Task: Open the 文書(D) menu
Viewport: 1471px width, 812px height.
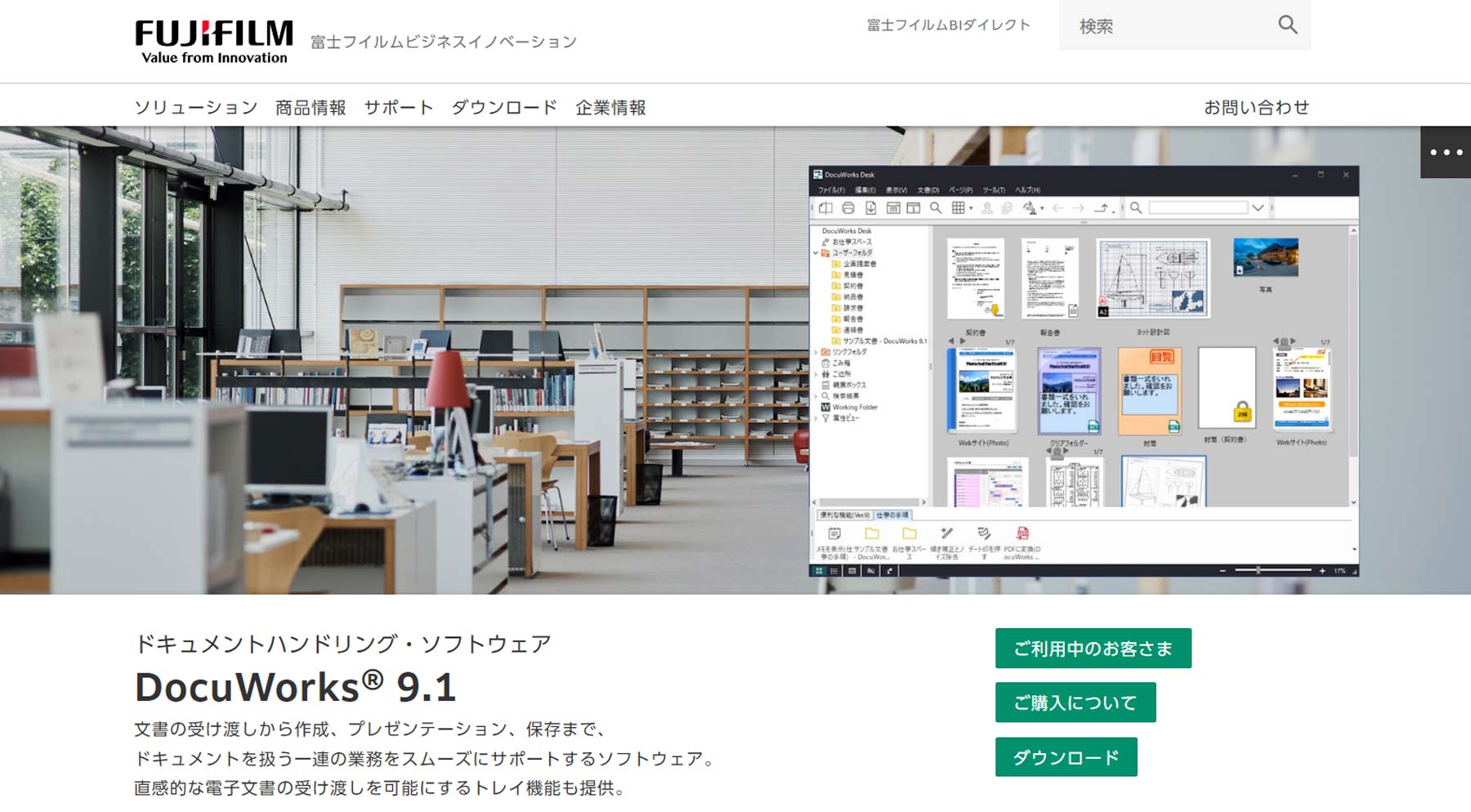Action: 928,190
